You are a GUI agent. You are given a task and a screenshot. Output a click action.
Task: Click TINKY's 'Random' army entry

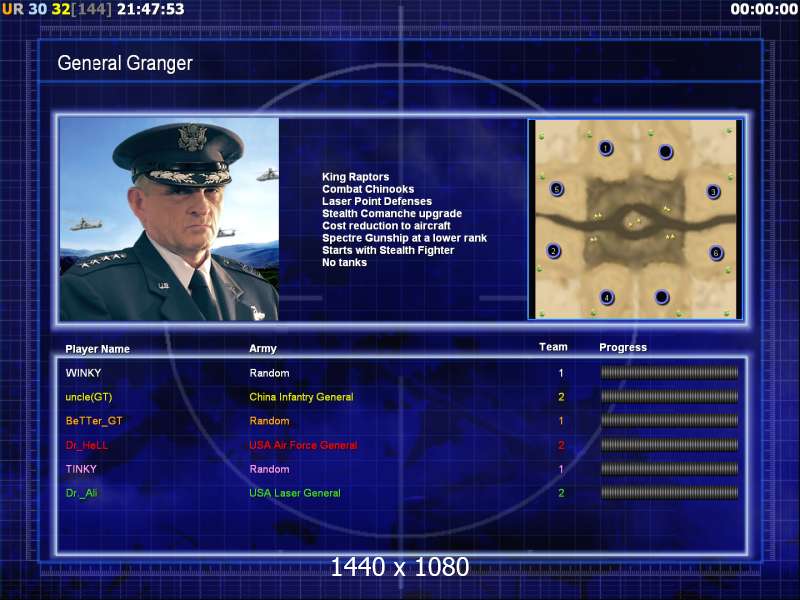[x=269, y=469]
